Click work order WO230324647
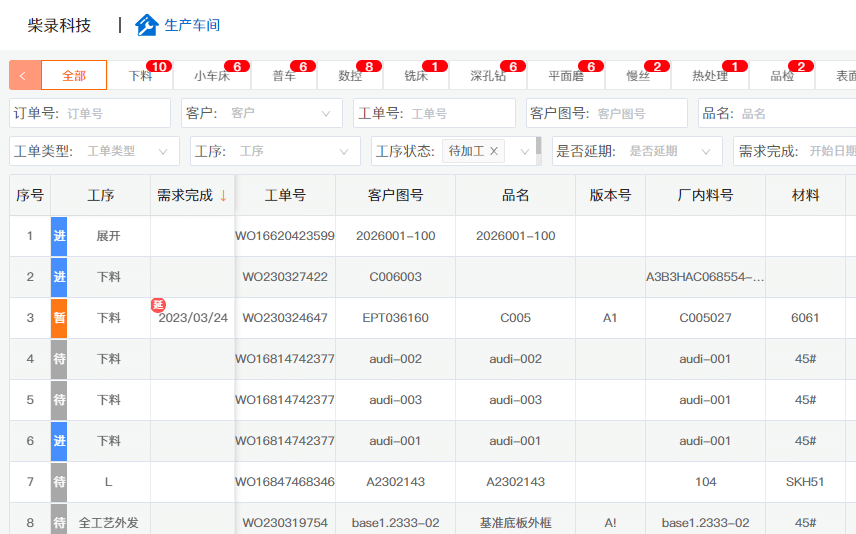 click(285, 318)
